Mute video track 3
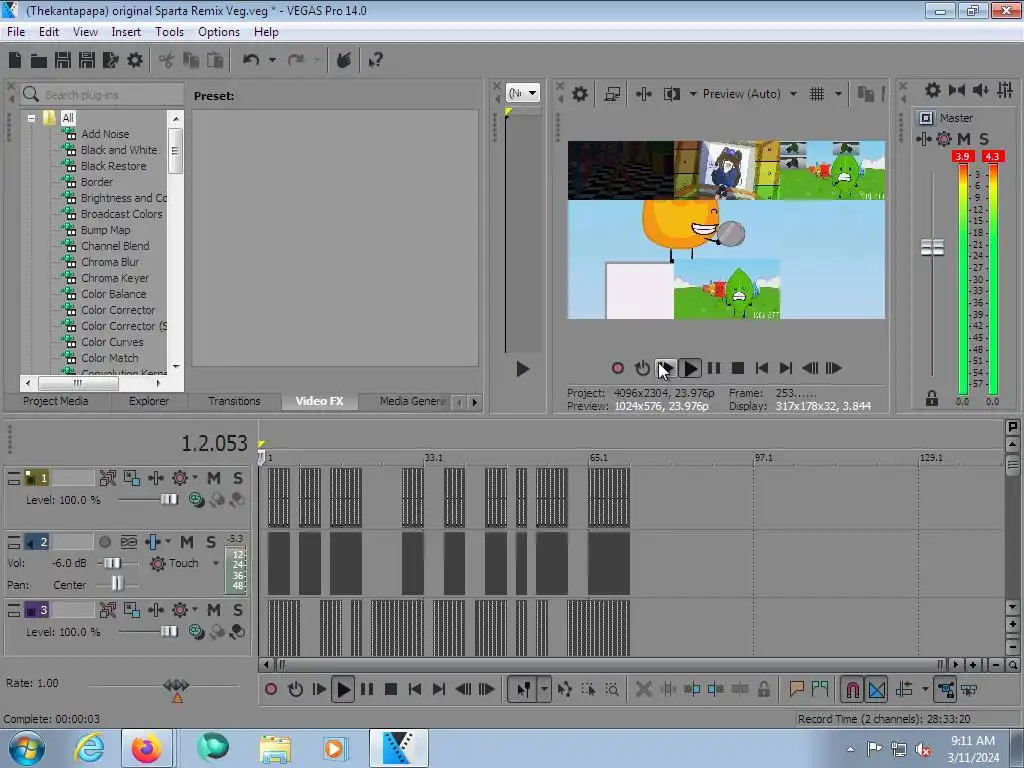Screen dimensions: 1024x768 (214, 610)
